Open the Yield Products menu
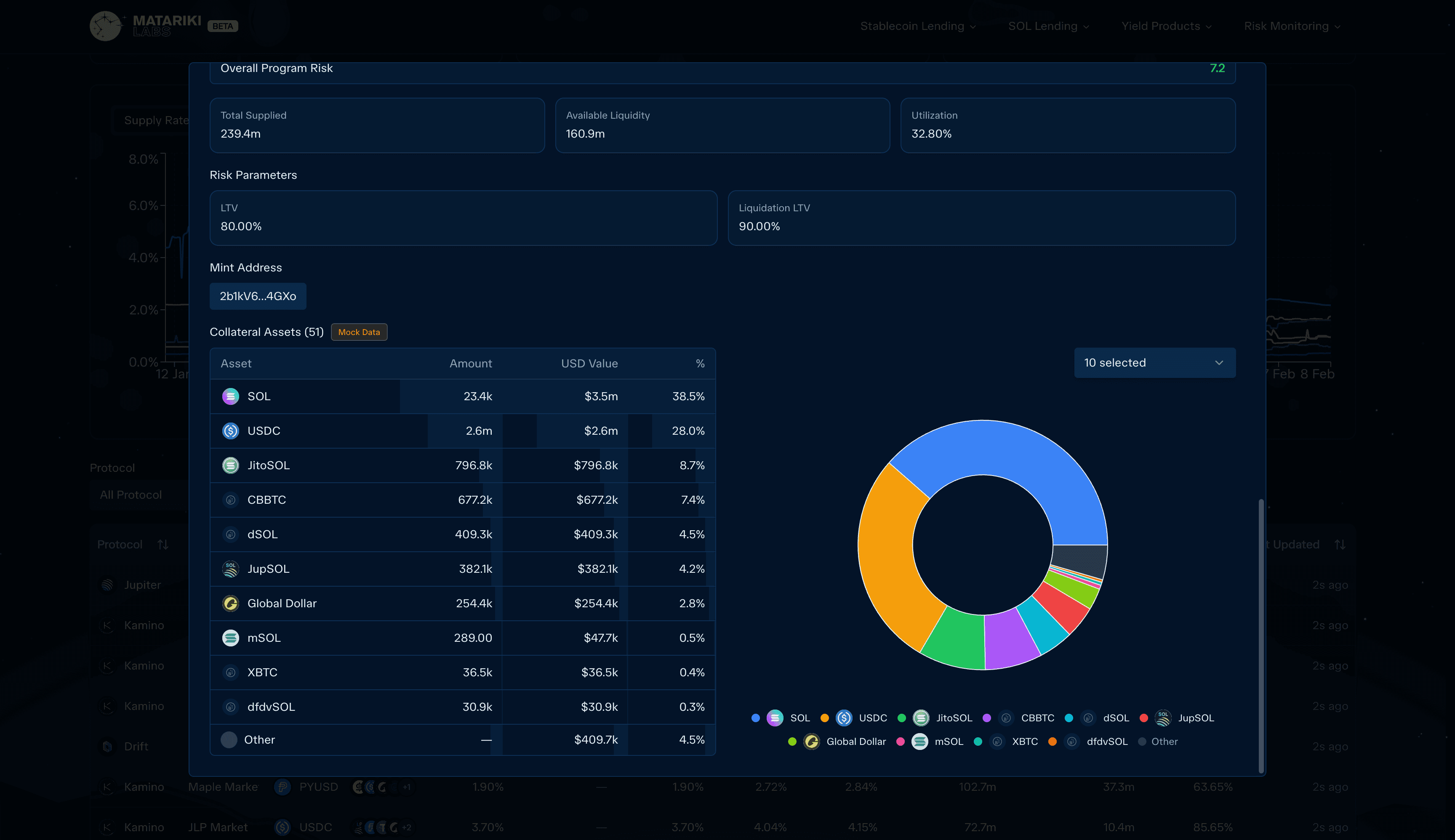 [x=1166, y=26]
